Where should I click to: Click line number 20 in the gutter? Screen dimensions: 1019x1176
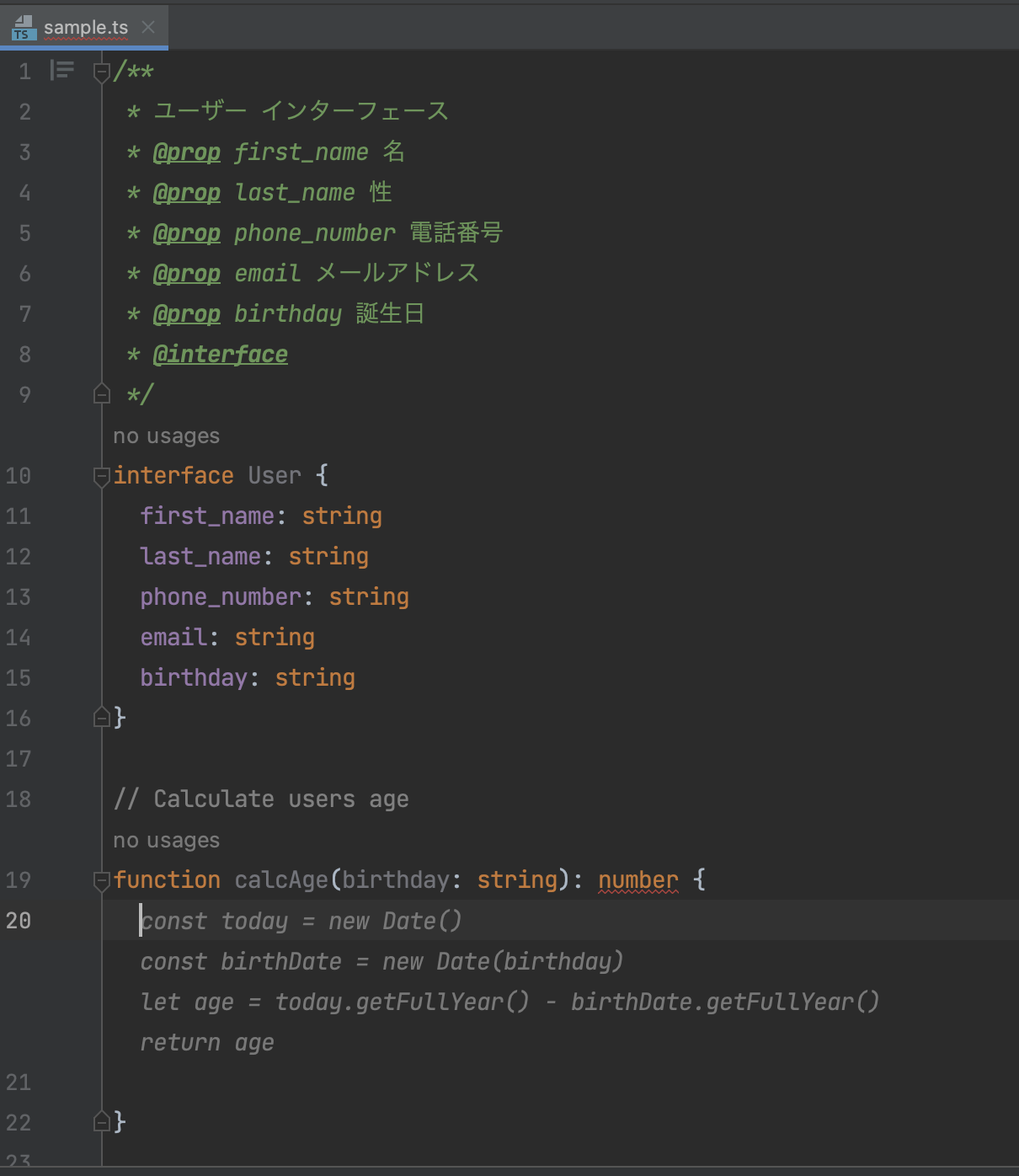[18, 921]
